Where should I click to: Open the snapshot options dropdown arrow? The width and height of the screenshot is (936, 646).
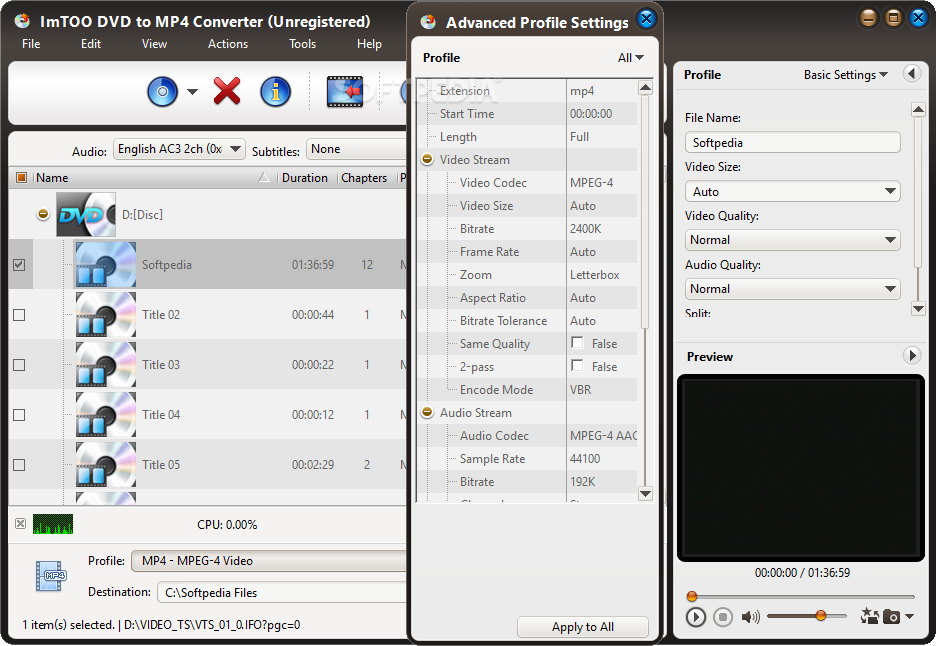pos(910,616)
